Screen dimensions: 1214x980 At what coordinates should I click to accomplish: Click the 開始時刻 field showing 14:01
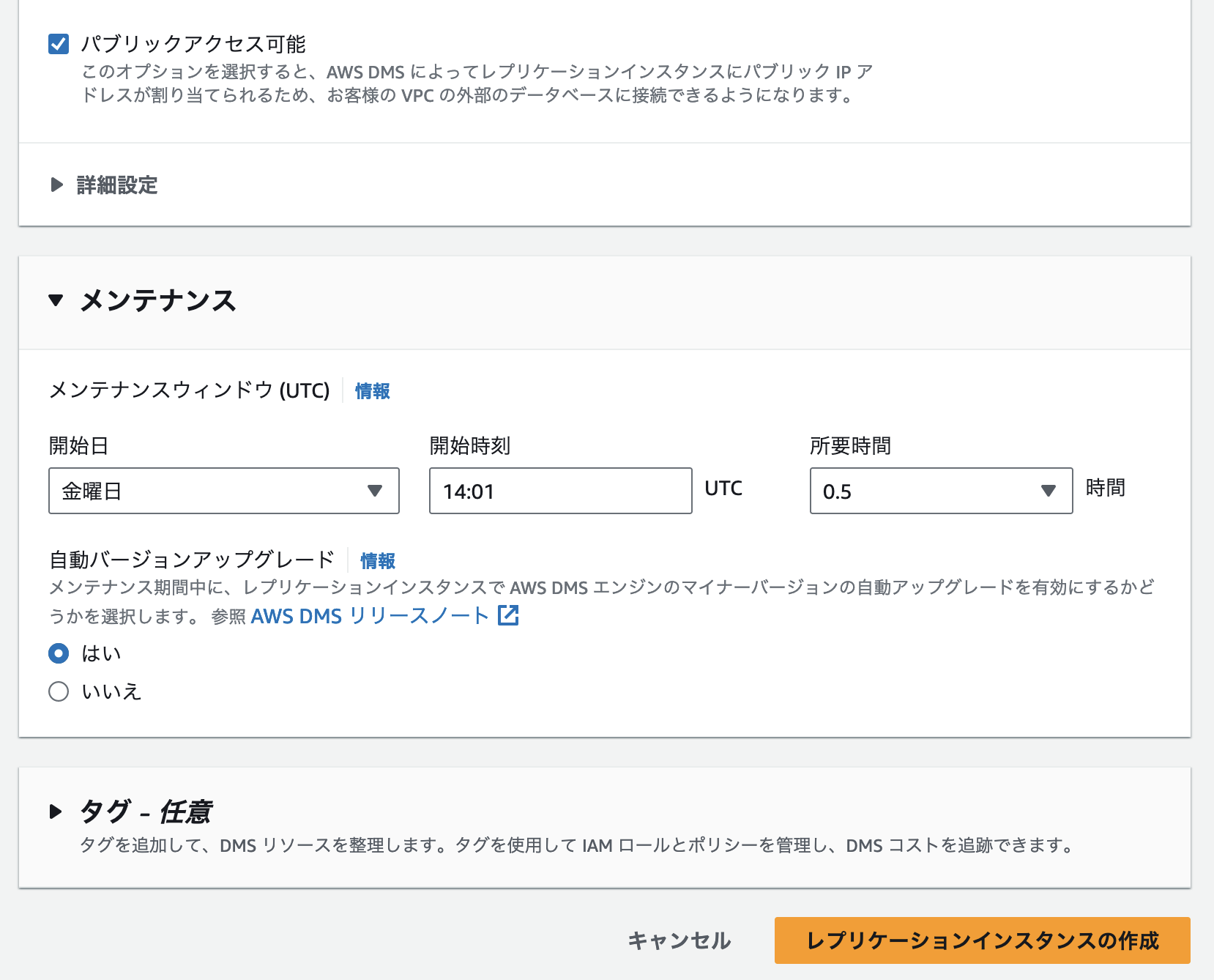(x=561, y=491)
